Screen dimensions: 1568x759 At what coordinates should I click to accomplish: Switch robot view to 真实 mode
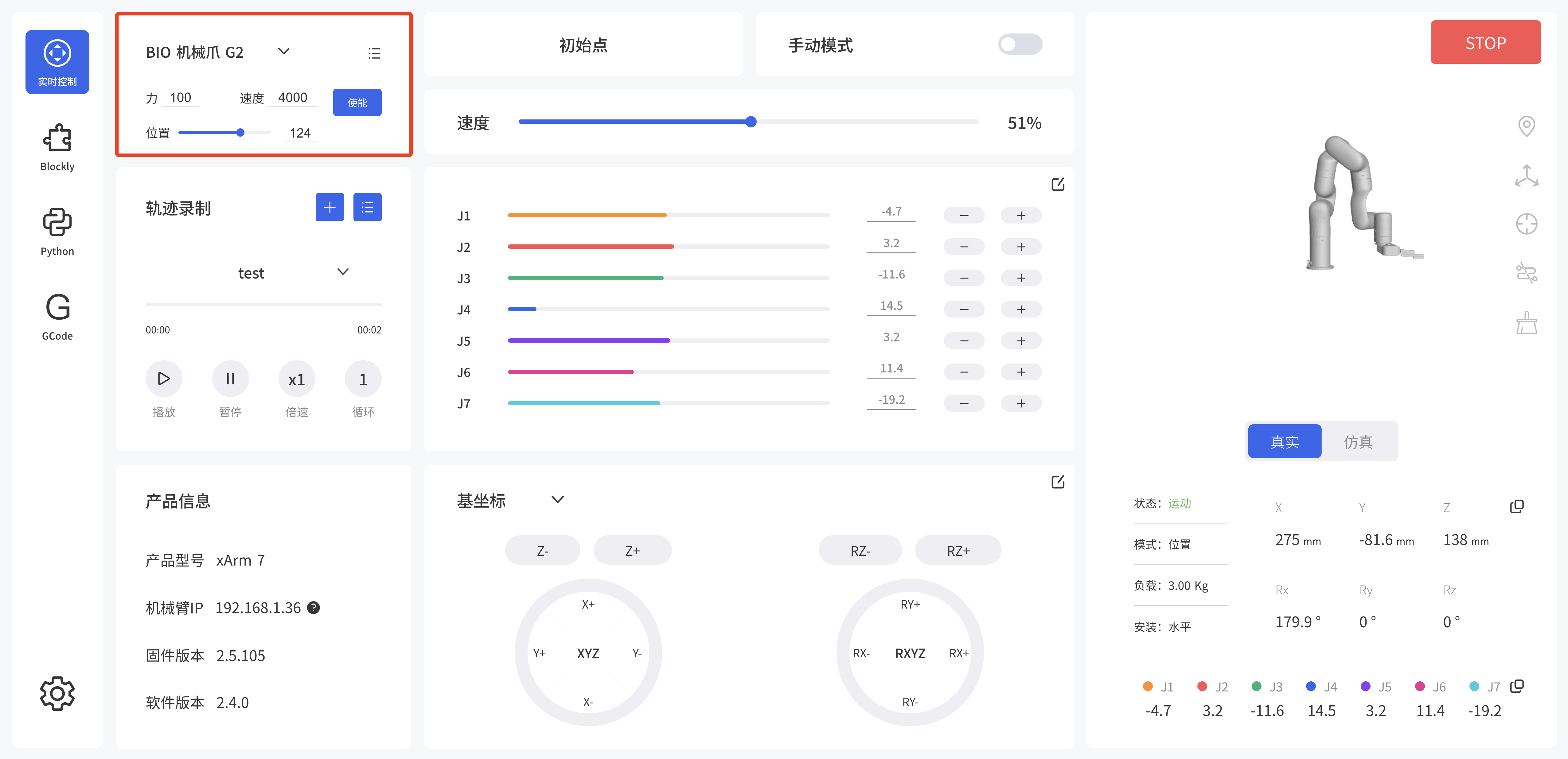click(1284, 441)
